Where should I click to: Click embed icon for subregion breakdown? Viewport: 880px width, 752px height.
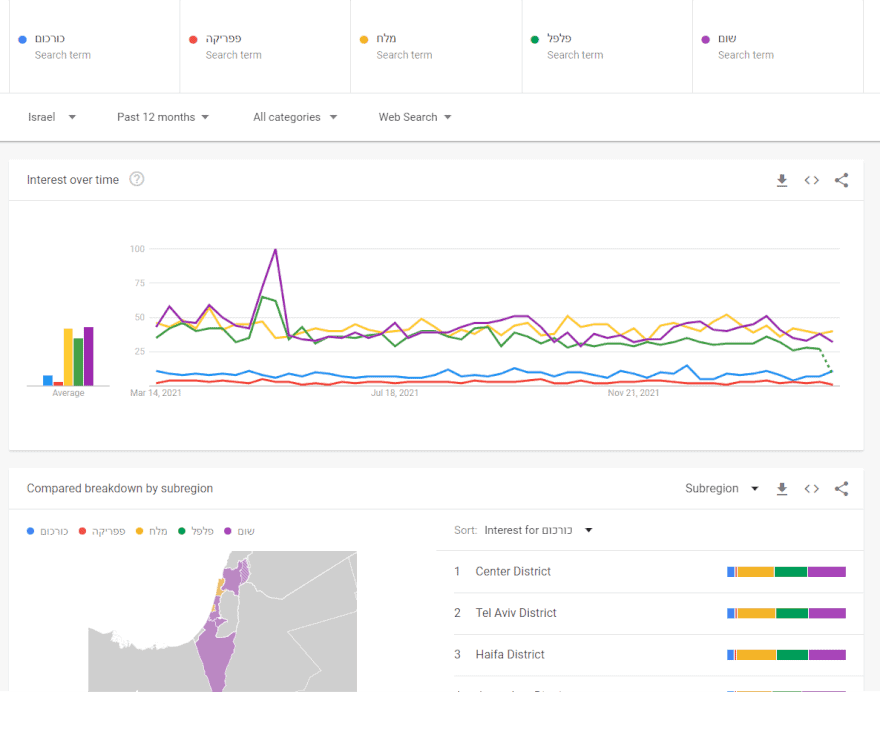tap(811, 489)
